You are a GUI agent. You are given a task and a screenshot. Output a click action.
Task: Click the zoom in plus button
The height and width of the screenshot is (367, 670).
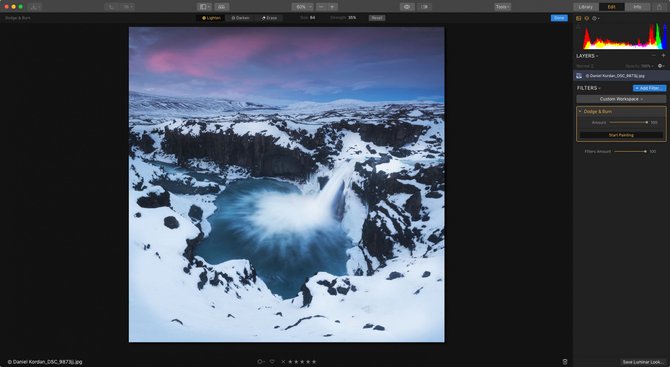332,7
